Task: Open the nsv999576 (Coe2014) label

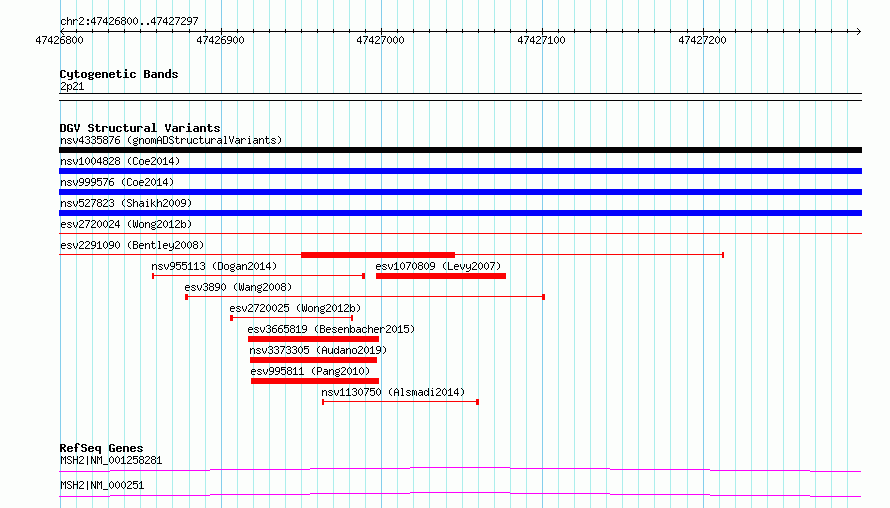Action: click(x=117, y=182)
